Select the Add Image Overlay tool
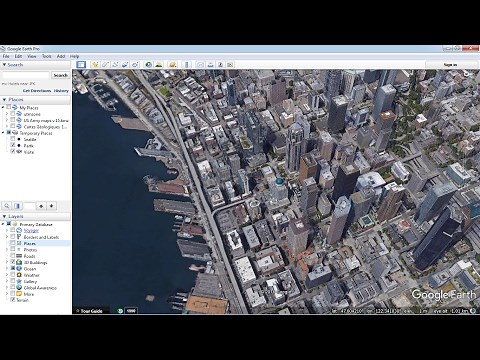The width and height of the screenshot is (480, 360). pos(125,64)
